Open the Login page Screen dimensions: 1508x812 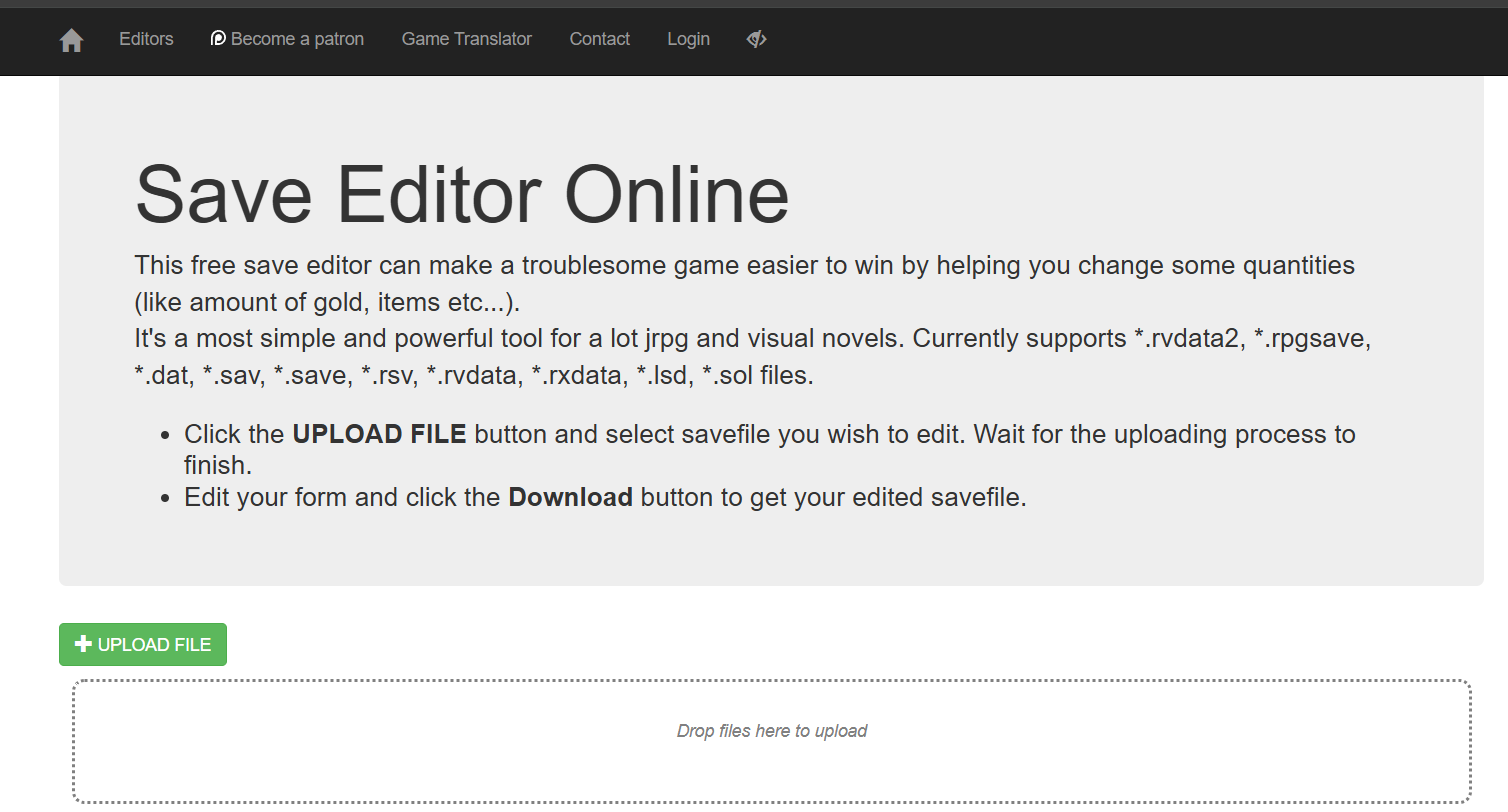coord(689,39)
